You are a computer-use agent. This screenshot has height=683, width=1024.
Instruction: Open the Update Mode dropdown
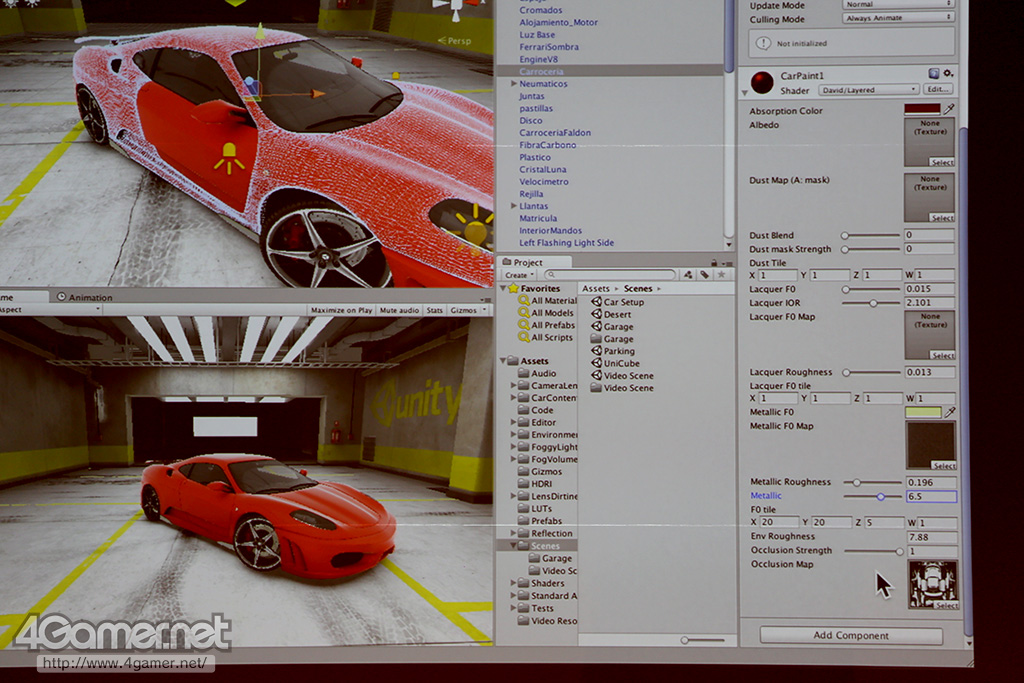[x=898, y=5]
